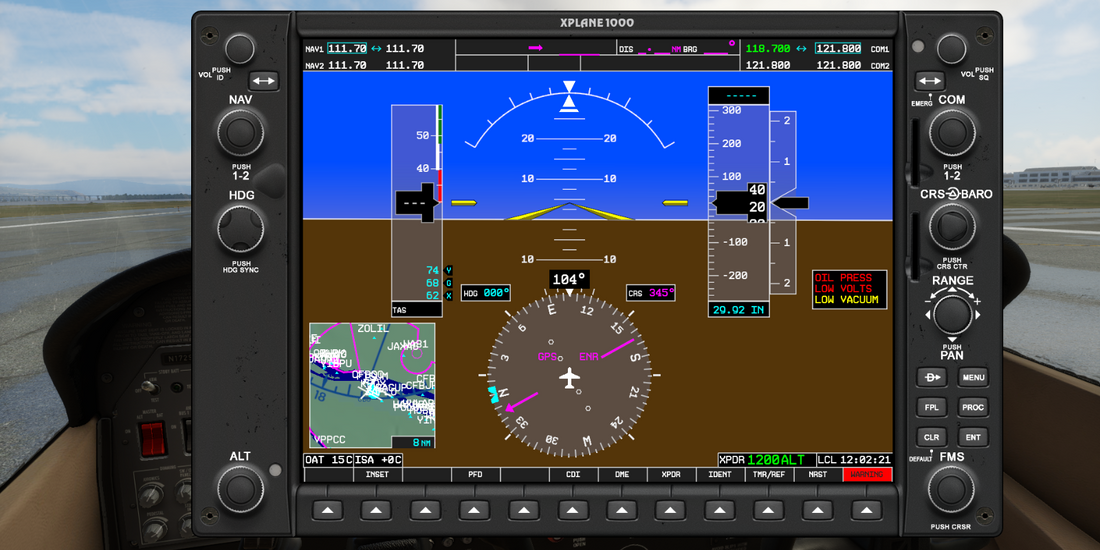Click the arrow softkey beneath INSET
Viewport: 1100px width, 550px height.
(x=376, y=510)
